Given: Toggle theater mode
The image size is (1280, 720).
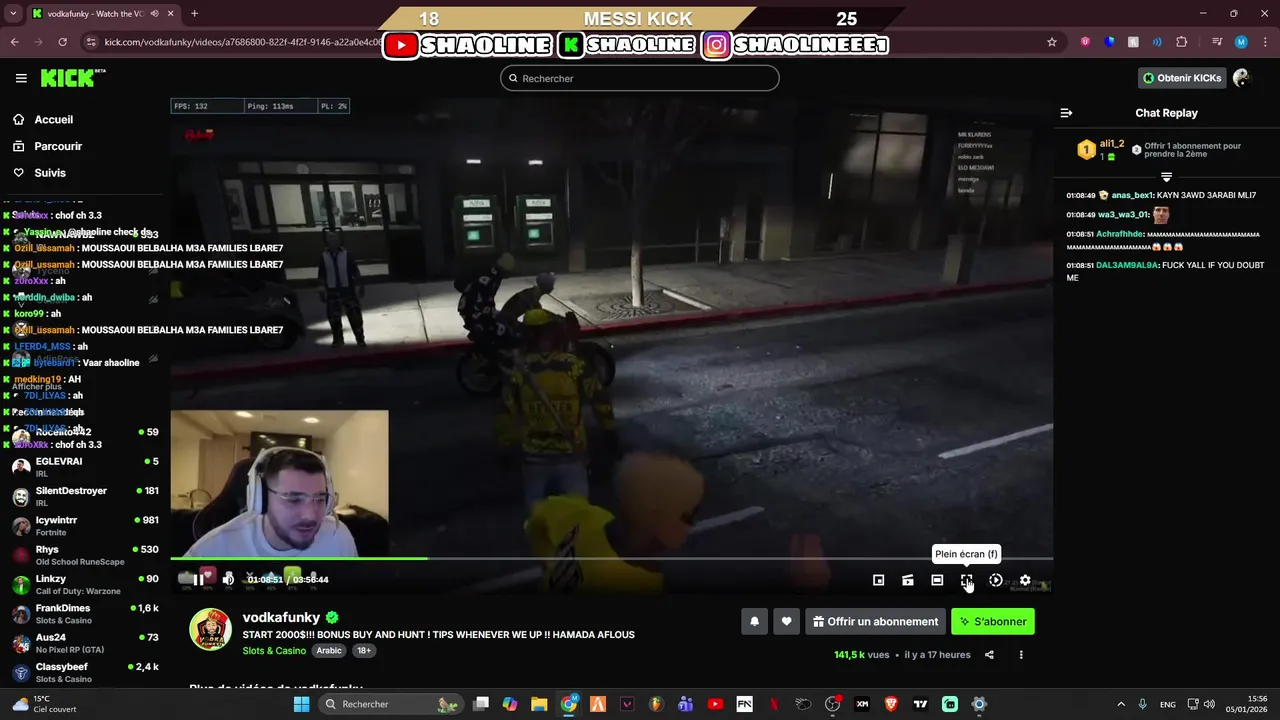Looking at the screenshot, I should (x=937, y=580).
